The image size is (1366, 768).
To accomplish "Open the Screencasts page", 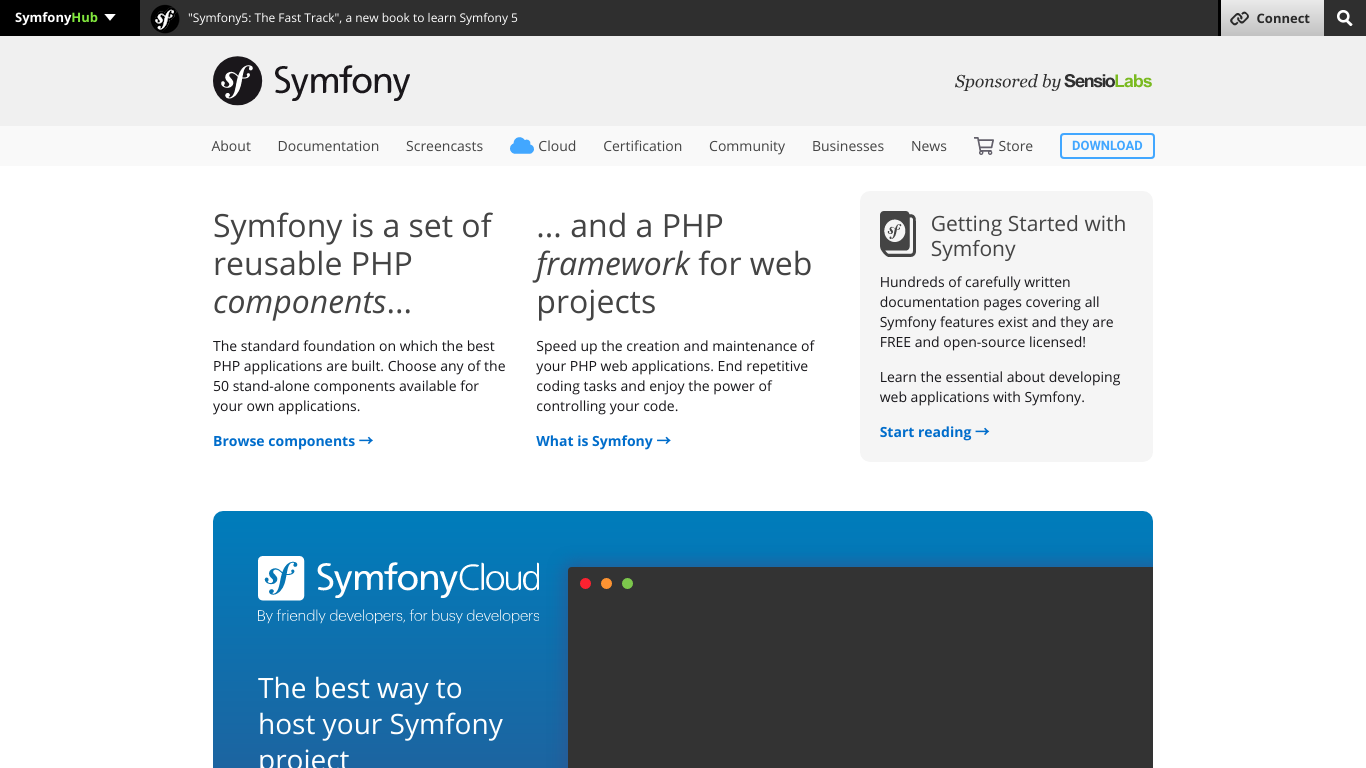I will [444, 146].
